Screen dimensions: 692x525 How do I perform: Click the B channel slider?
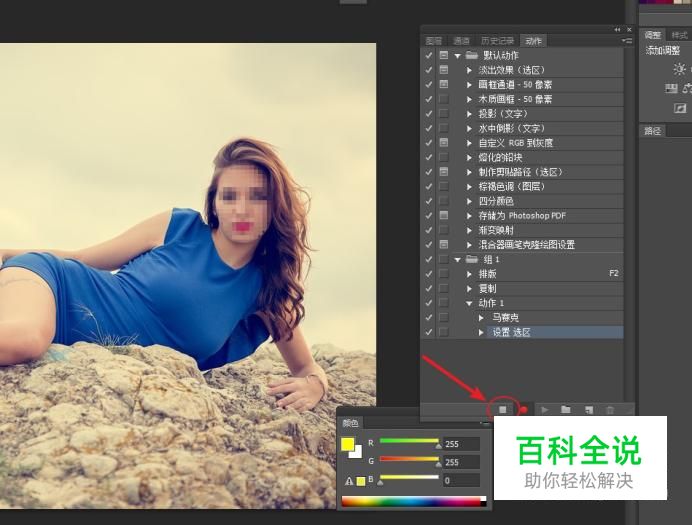click(x=410, y=479)
